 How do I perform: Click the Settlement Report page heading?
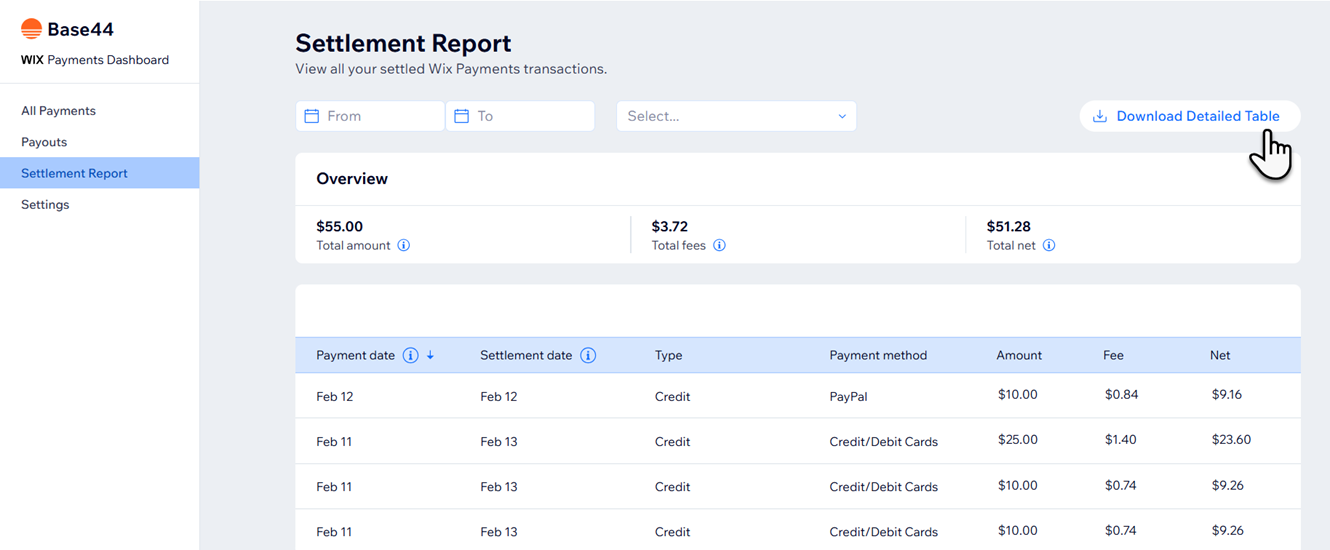click(403, 43)
